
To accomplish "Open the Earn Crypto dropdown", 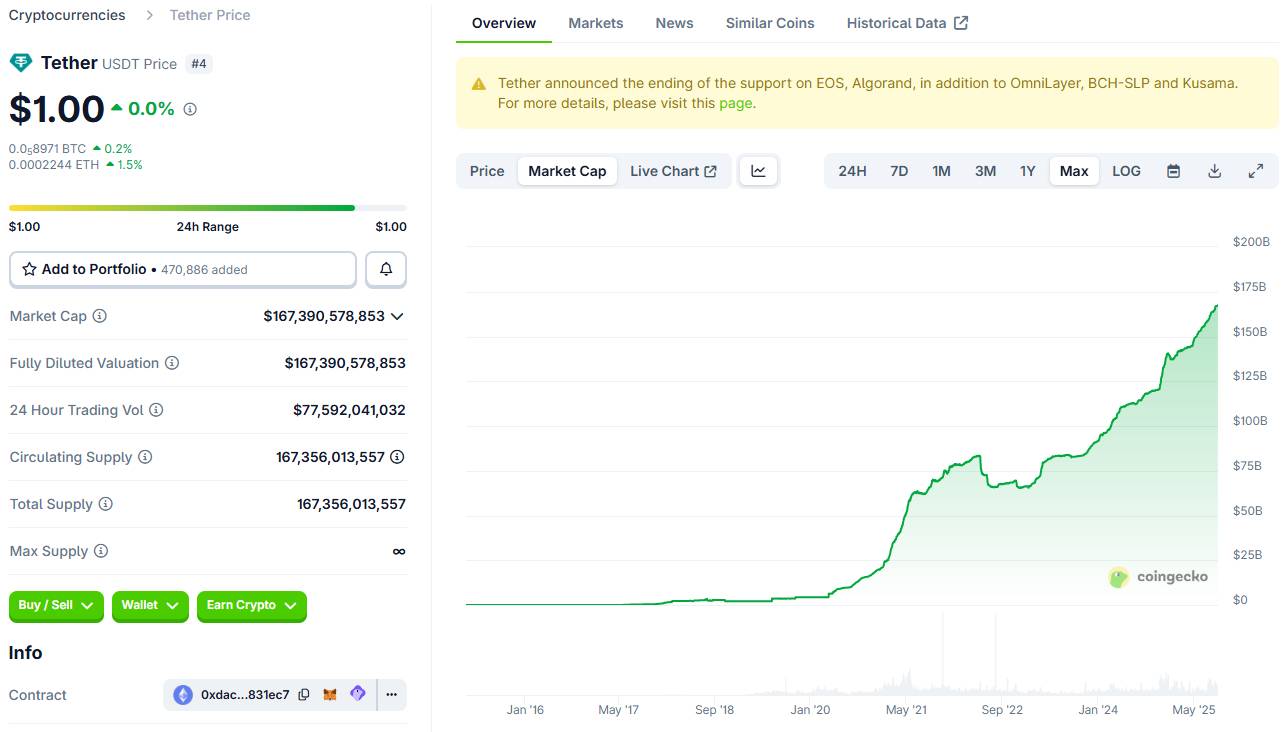I will 252,605.
